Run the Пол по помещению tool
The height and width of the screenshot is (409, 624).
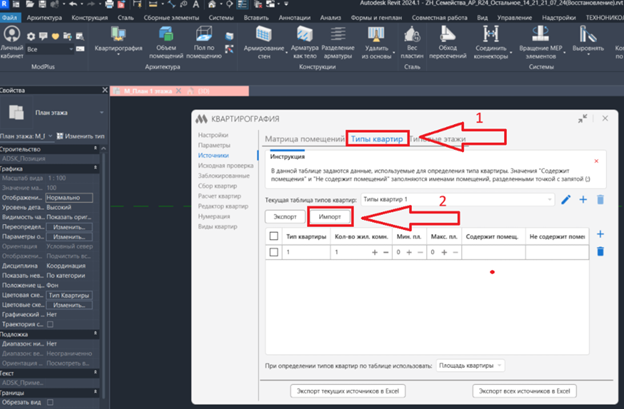point(204,42)
